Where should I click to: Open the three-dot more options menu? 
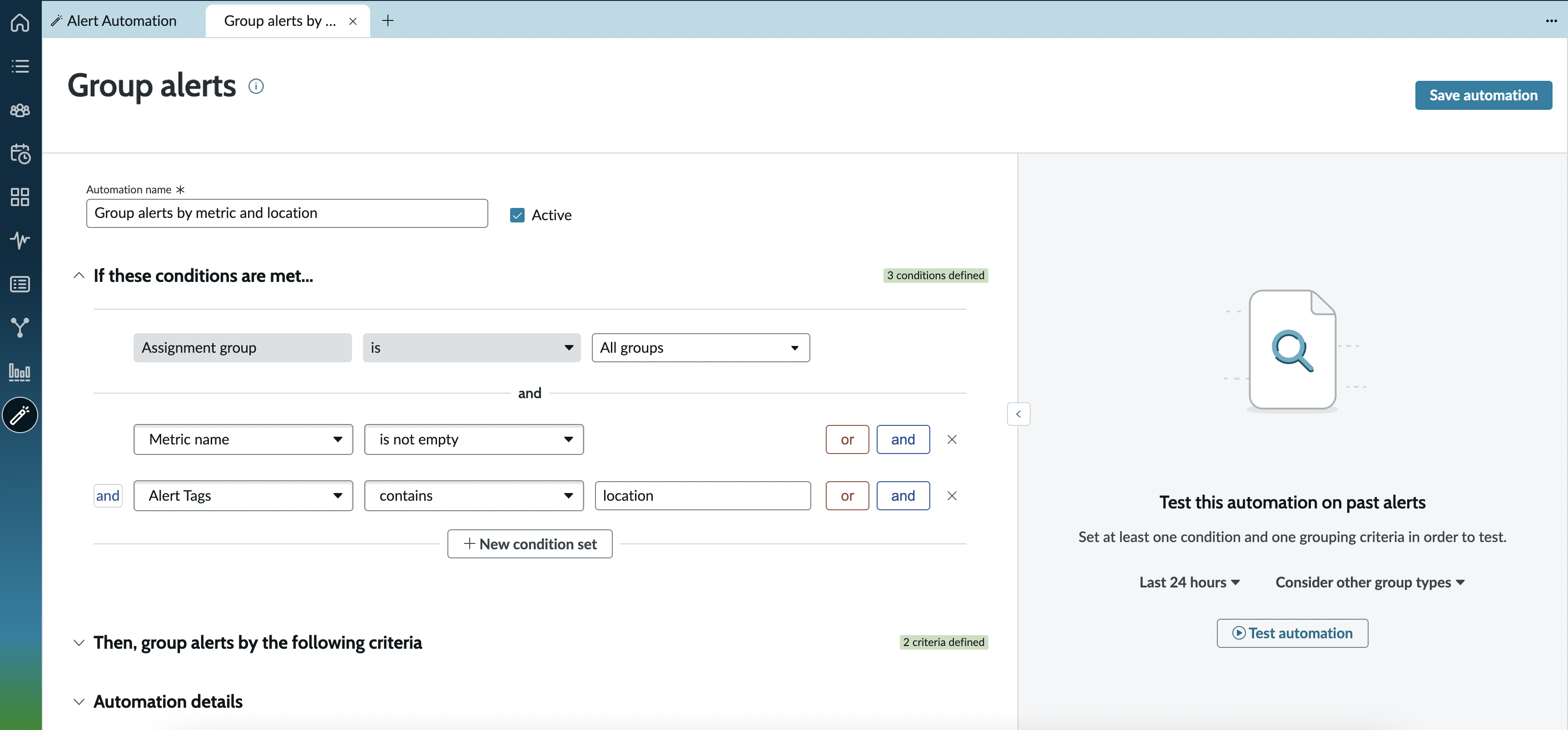[1551, 21]
